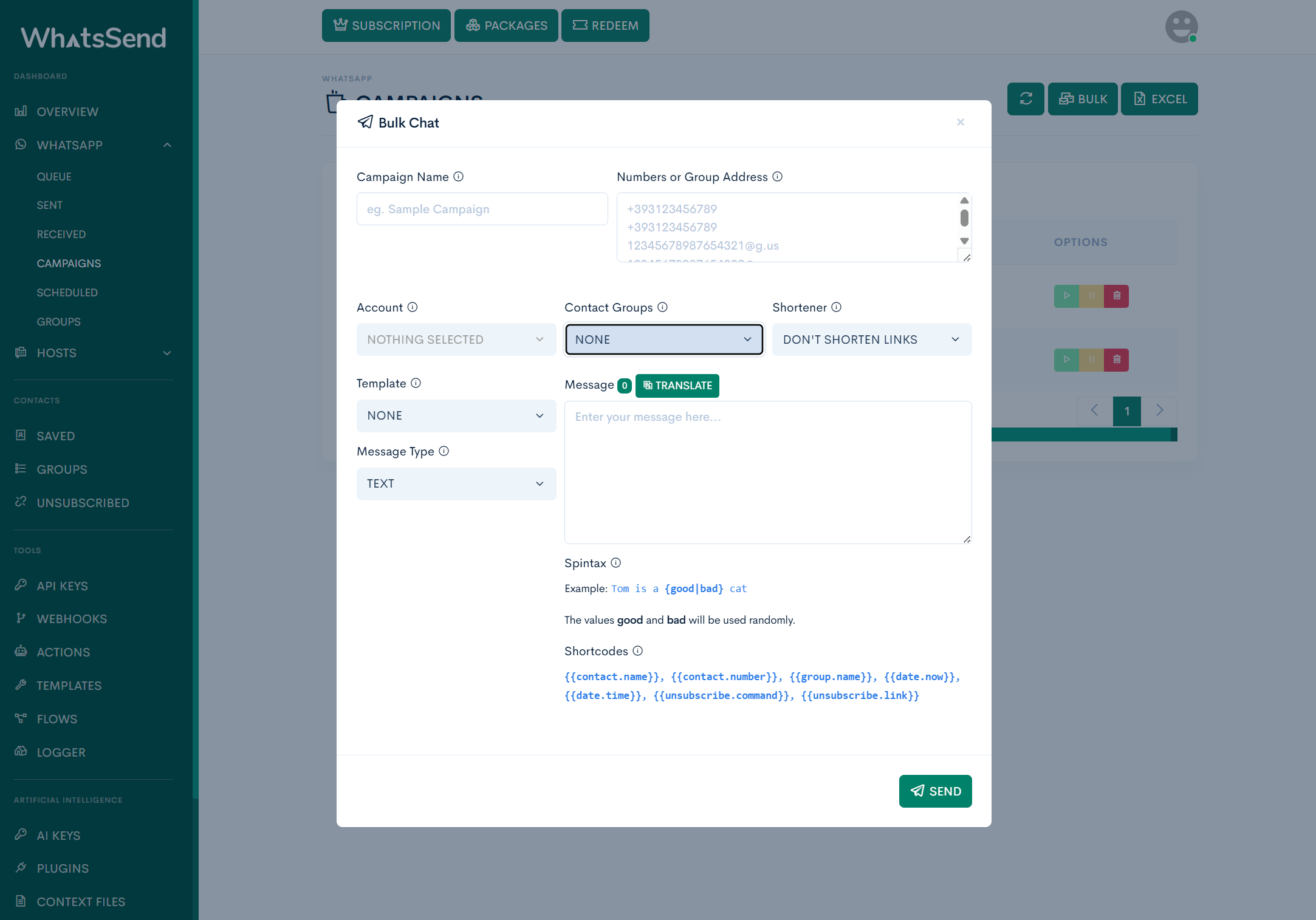Viewport: 1316px width, 920px height.
Task: Open the Packages button
Action: pos(506,26)
